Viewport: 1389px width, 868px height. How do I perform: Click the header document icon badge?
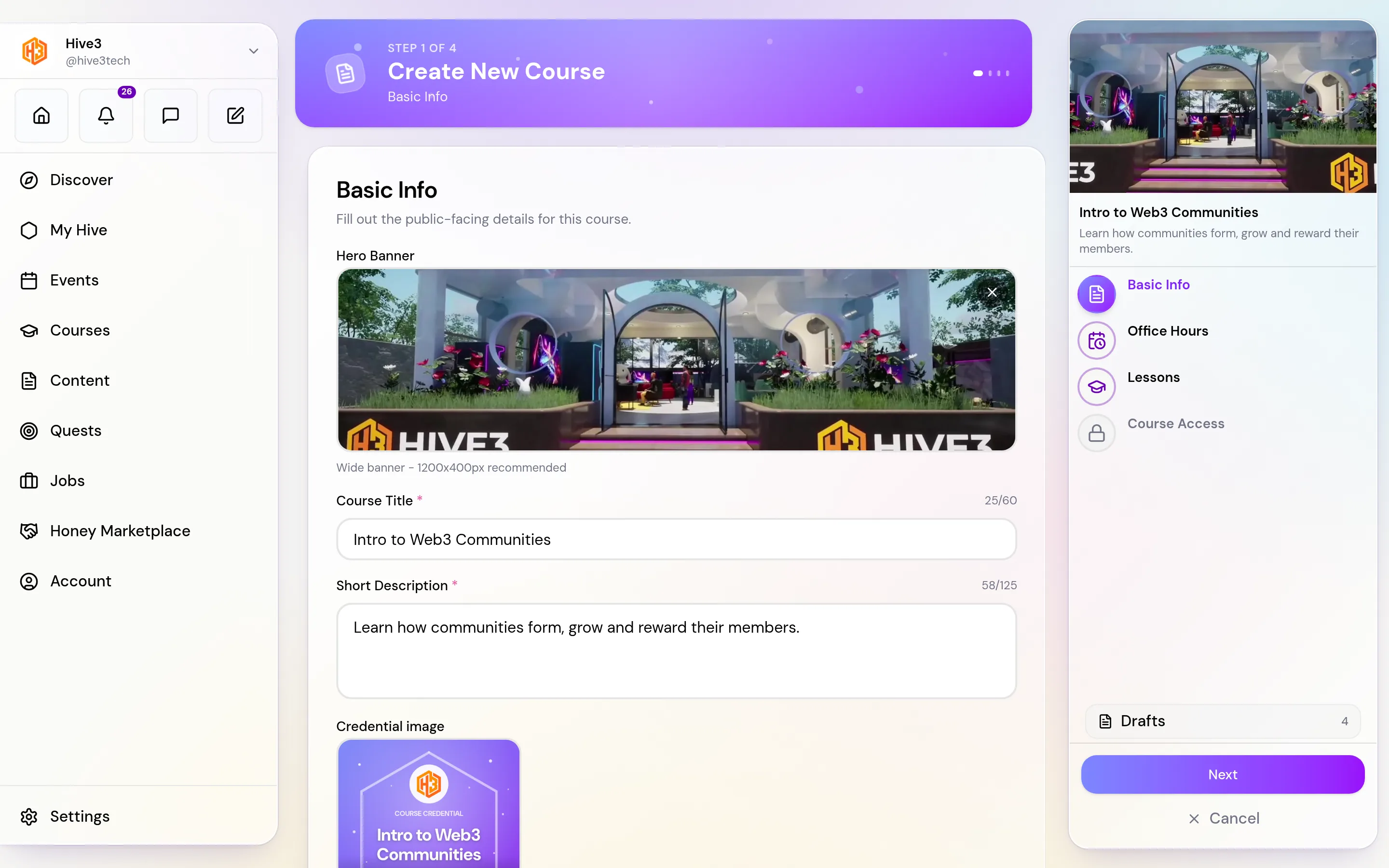click(345, 73)
